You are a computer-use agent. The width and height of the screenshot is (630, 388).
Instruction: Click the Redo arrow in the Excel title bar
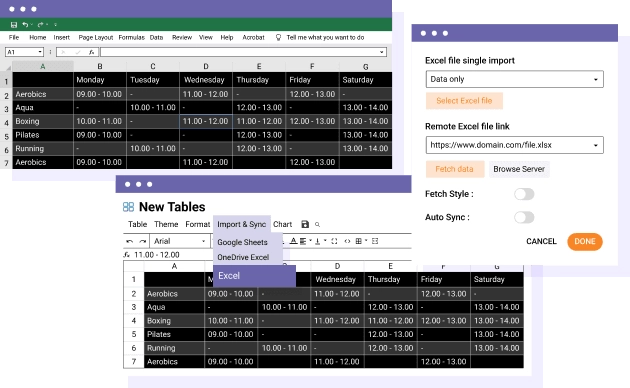click(40, 25)
